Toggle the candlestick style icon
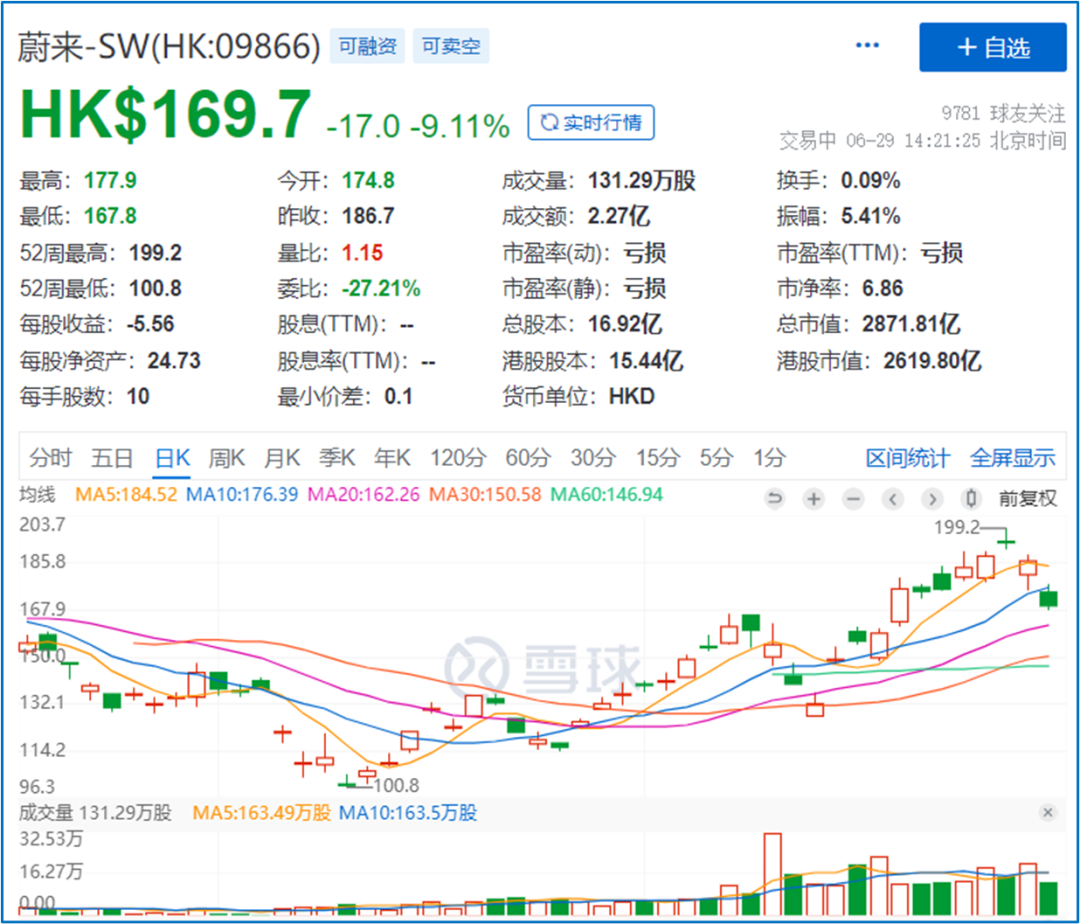Viewport: 1080px width, 924px height. (970, 499)
